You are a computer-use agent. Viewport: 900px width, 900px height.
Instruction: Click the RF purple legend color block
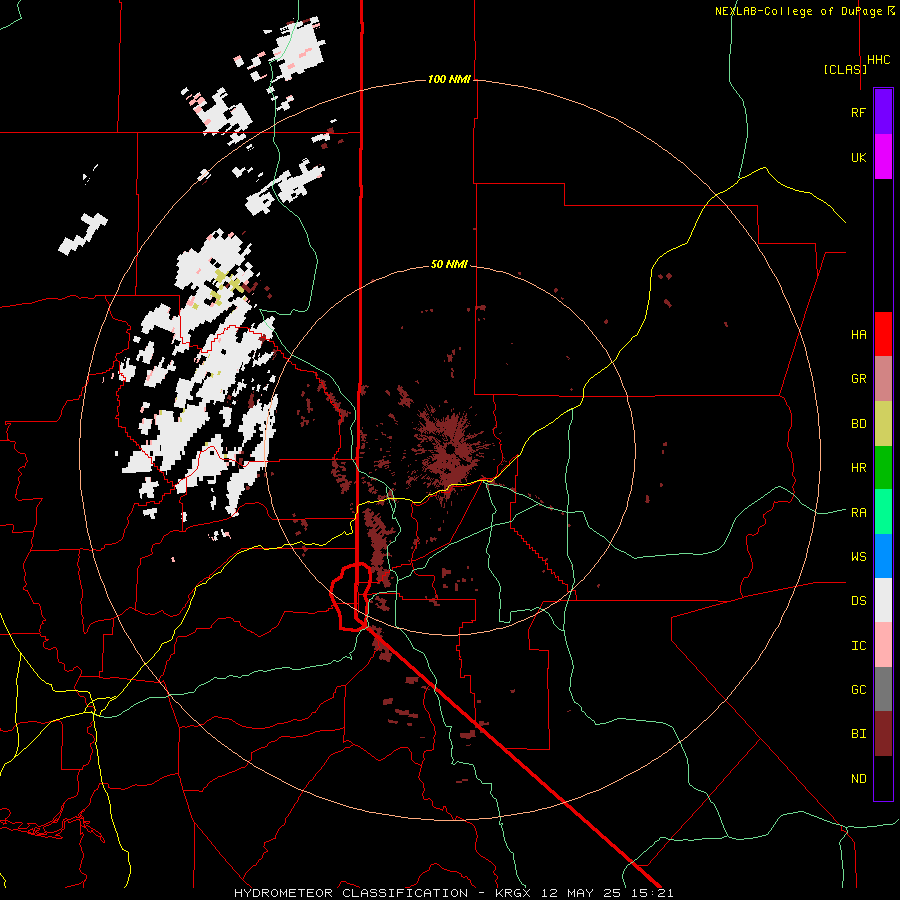tap(883, 111)
